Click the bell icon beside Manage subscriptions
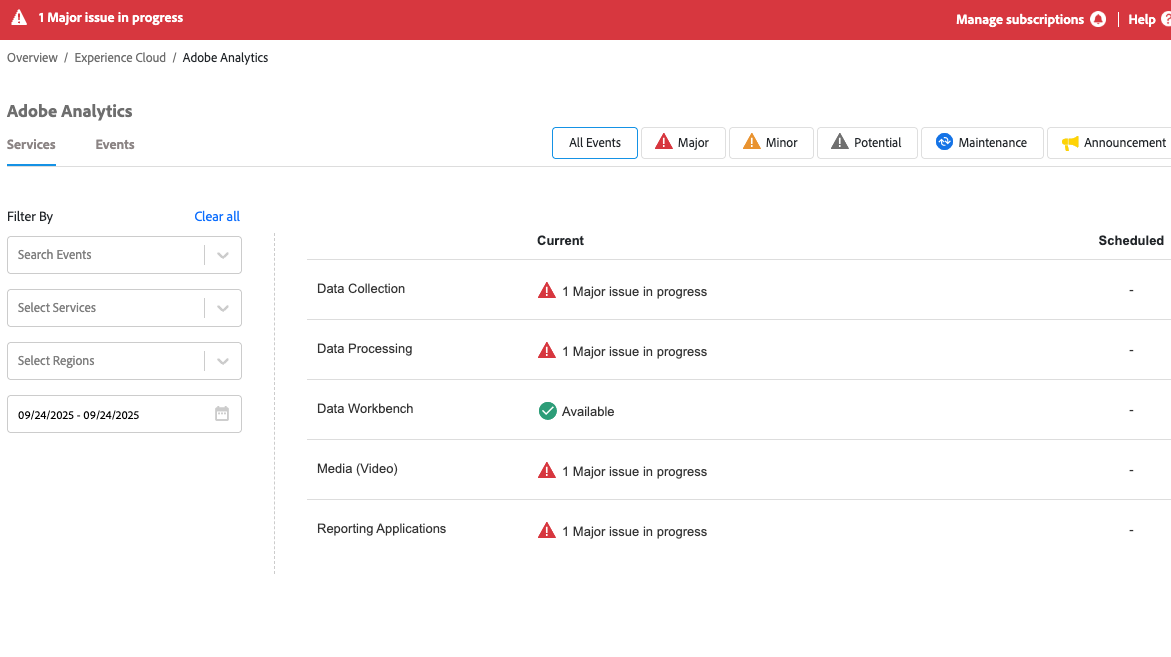Image resolution: width=1171 pixels, height=657 pixels. 1098,19
